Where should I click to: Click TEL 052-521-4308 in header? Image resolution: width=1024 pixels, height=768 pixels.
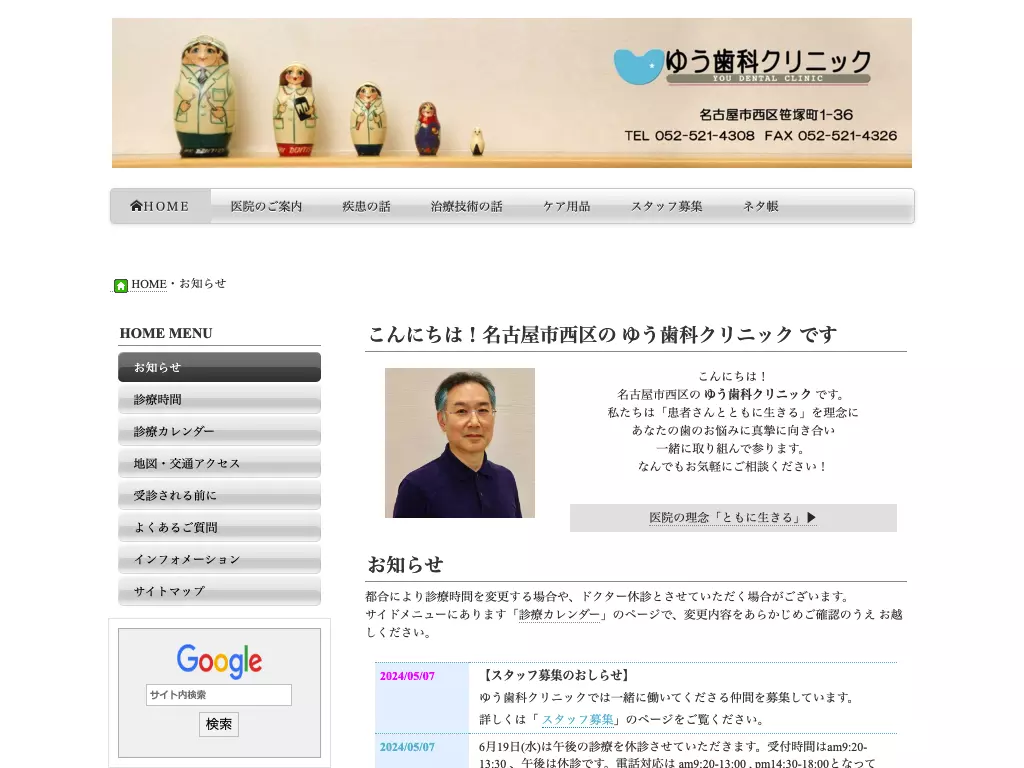pyautogui.click(x=690, y=136)
